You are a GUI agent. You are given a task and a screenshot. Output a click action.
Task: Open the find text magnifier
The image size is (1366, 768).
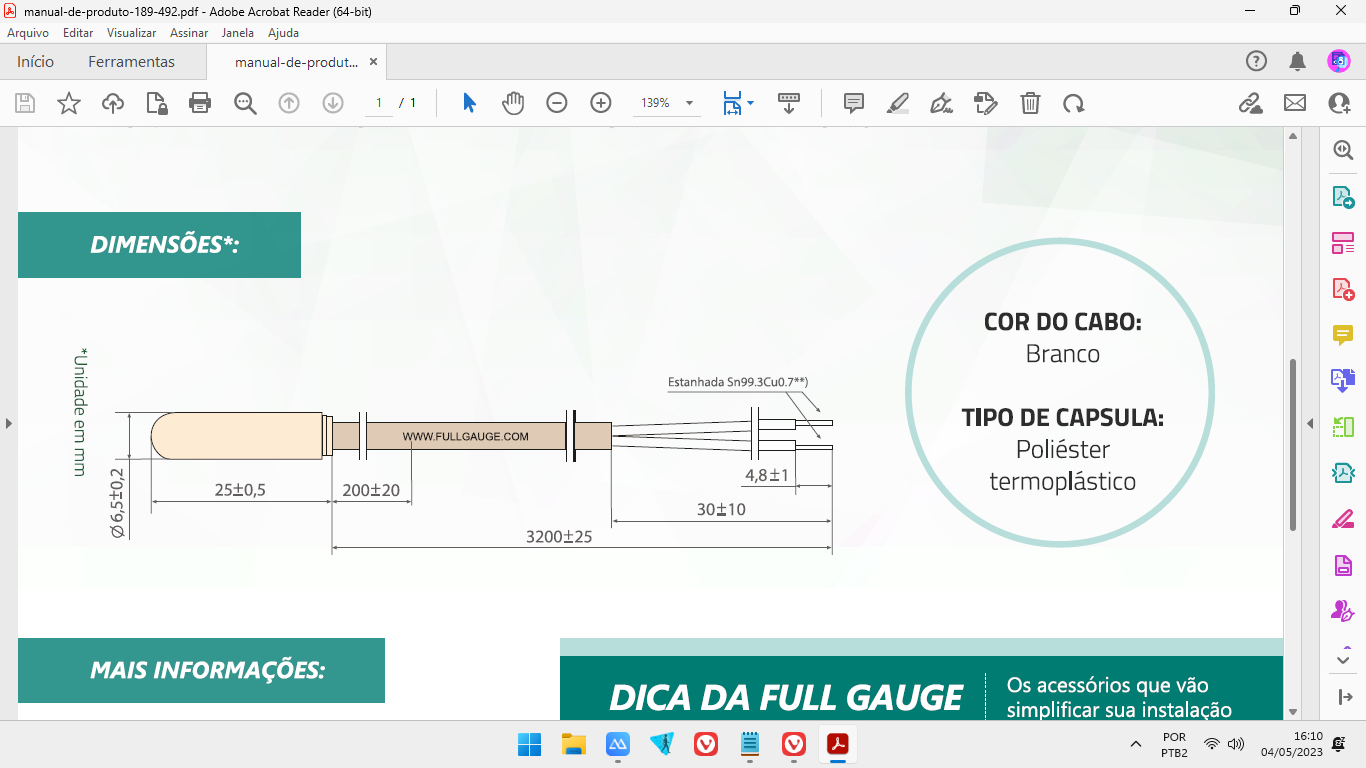tap(245, 103)
